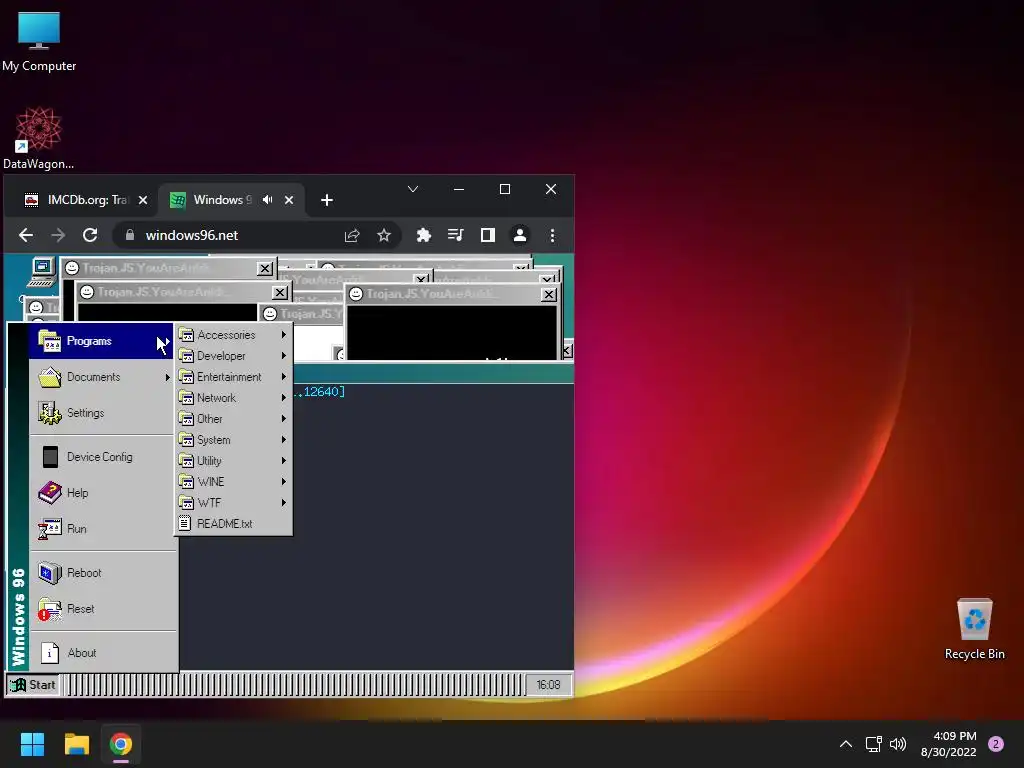Open Device Config in the start menu
This screenshot has width=1024, height=768.
(x=101, y=457)
